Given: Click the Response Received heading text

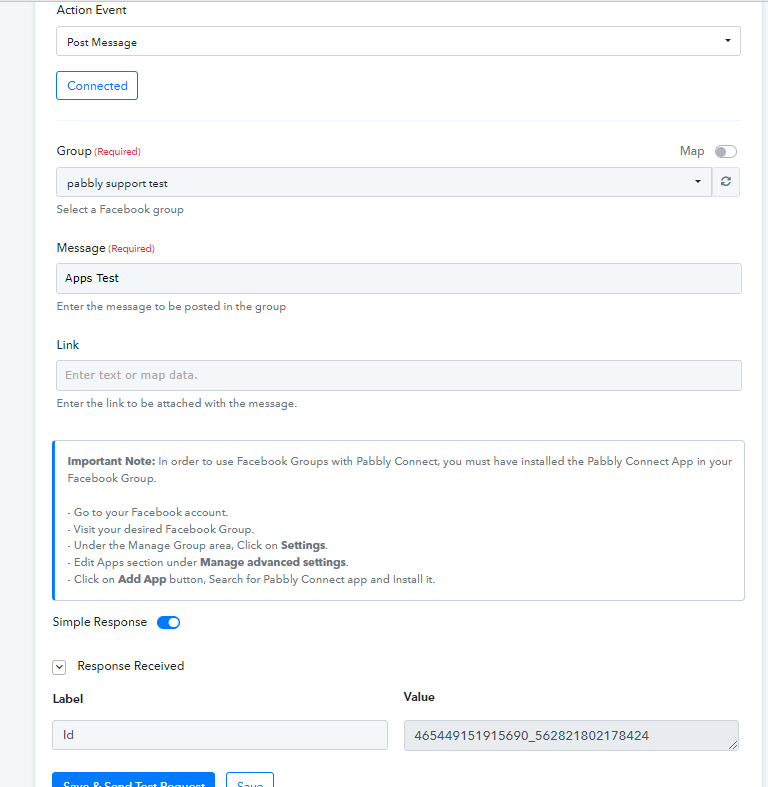Looking at the screenshot, I should pyautogui.click(x=131, y=666).
